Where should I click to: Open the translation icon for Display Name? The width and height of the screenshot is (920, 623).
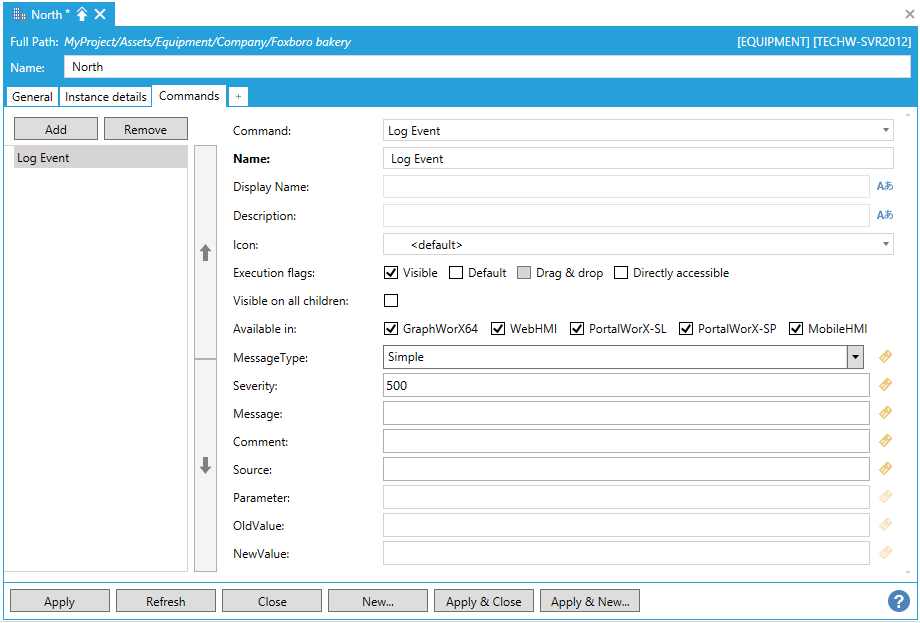pyautogui.click(x=884, y=186)
